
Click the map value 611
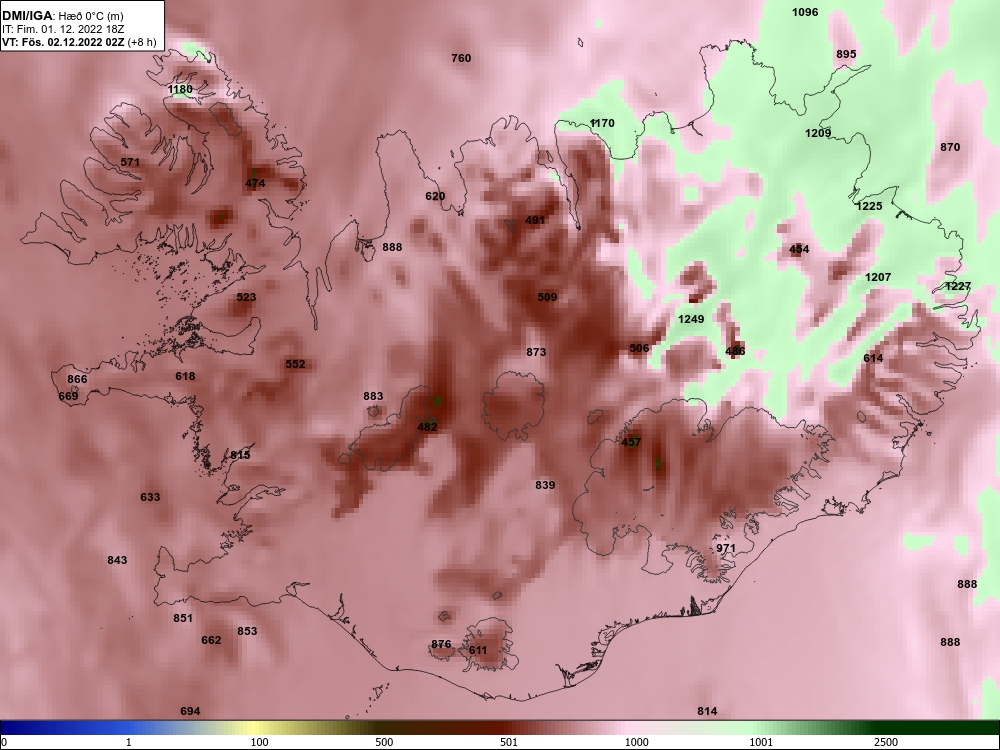coord(478,651)
